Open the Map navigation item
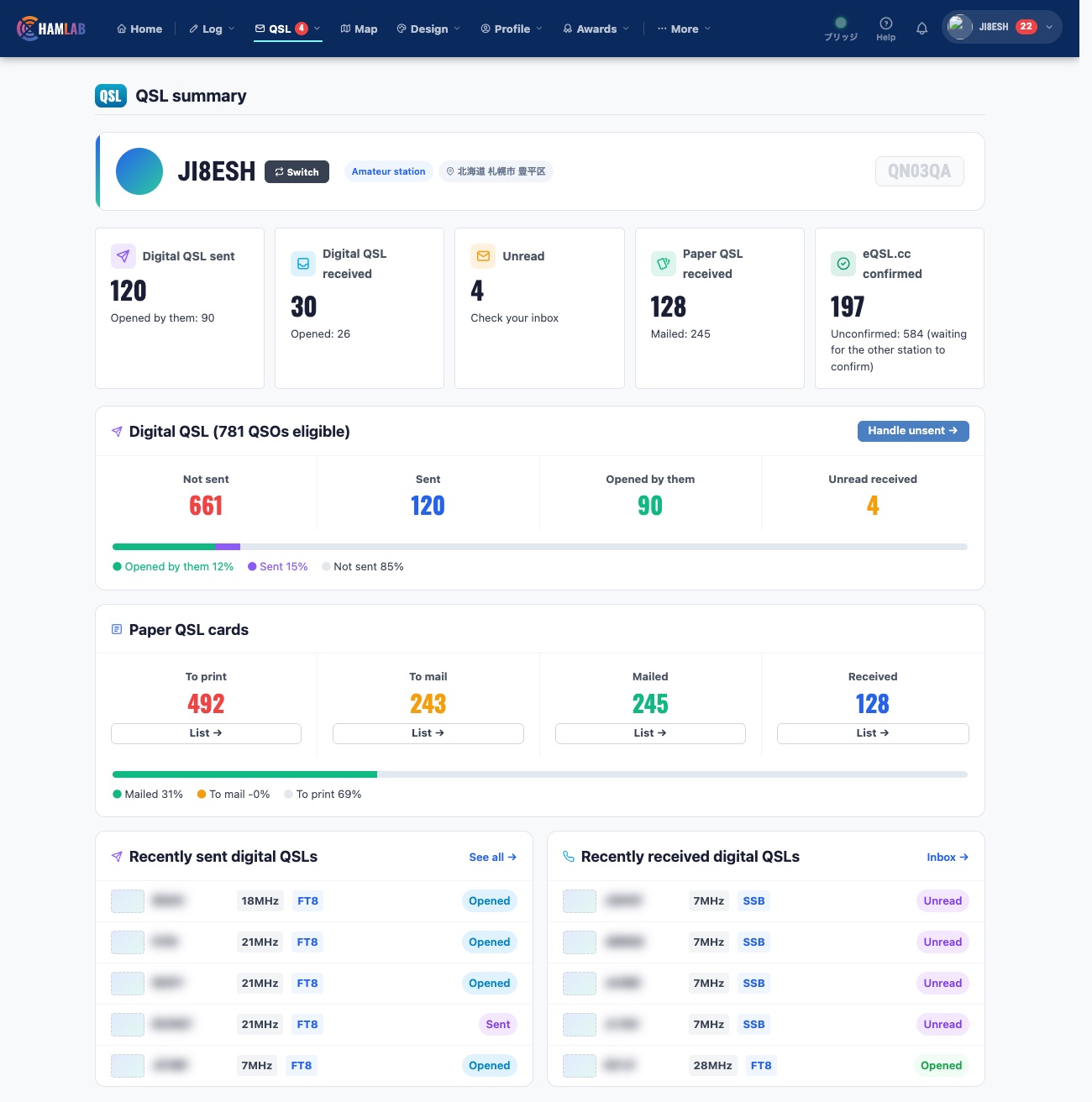Screen dimensions: 1092x1102 (x=359, y=29)
